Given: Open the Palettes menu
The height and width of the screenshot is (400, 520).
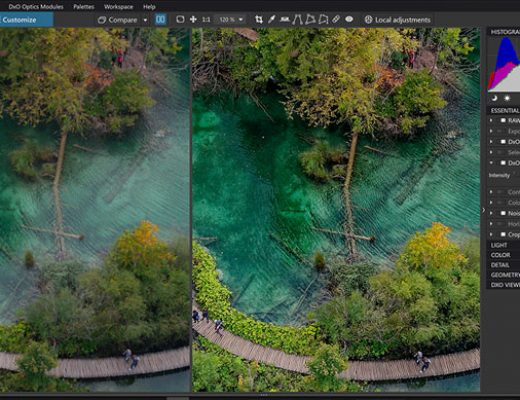Looking at the screenshot, I should point(84,7).
